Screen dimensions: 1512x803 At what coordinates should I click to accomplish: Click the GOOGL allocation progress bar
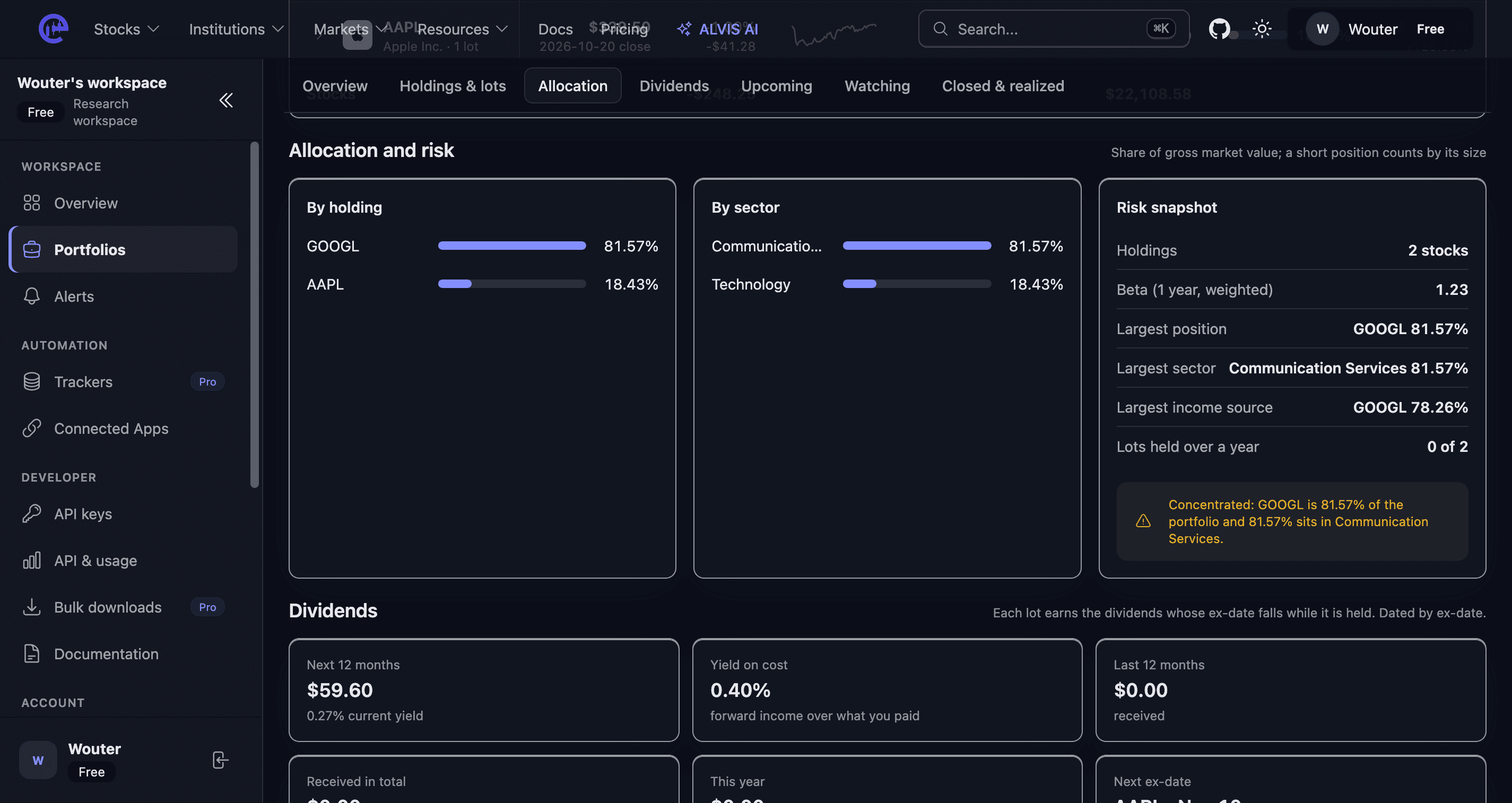point(512,246)
